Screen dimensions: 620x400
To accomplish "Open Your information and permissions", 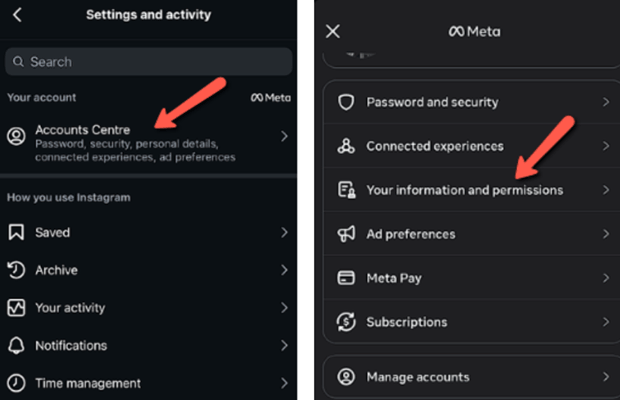I will point(464,190).
